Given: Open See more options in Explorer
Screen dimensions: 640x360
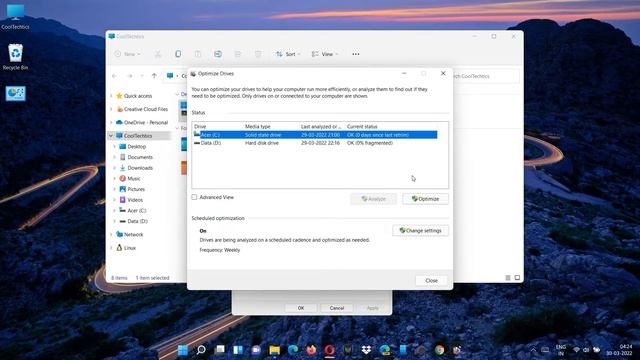Looking at the screenshot, I should coord(356,54).
